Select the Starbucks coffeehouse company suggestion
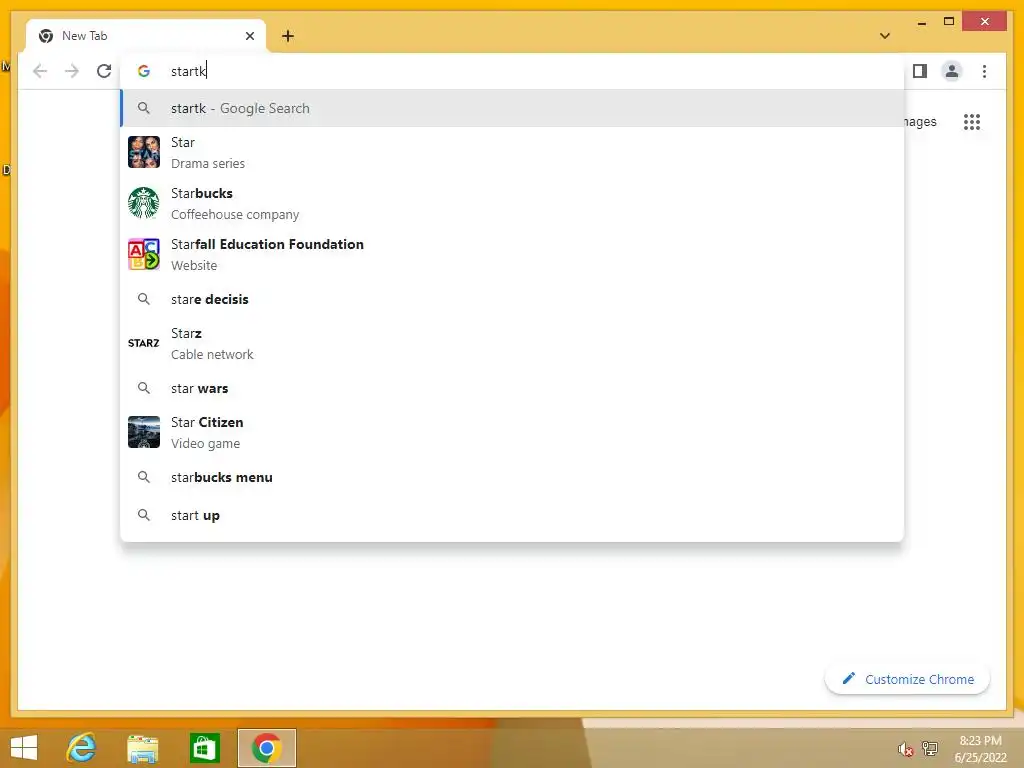Viewport: 1024px width, 768px height. coord(513,203)
